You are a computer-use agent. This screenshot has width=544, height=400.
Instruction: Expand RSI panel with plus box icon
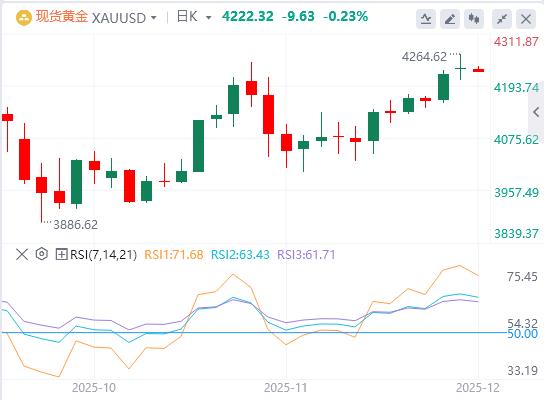(x=61, y=255)
